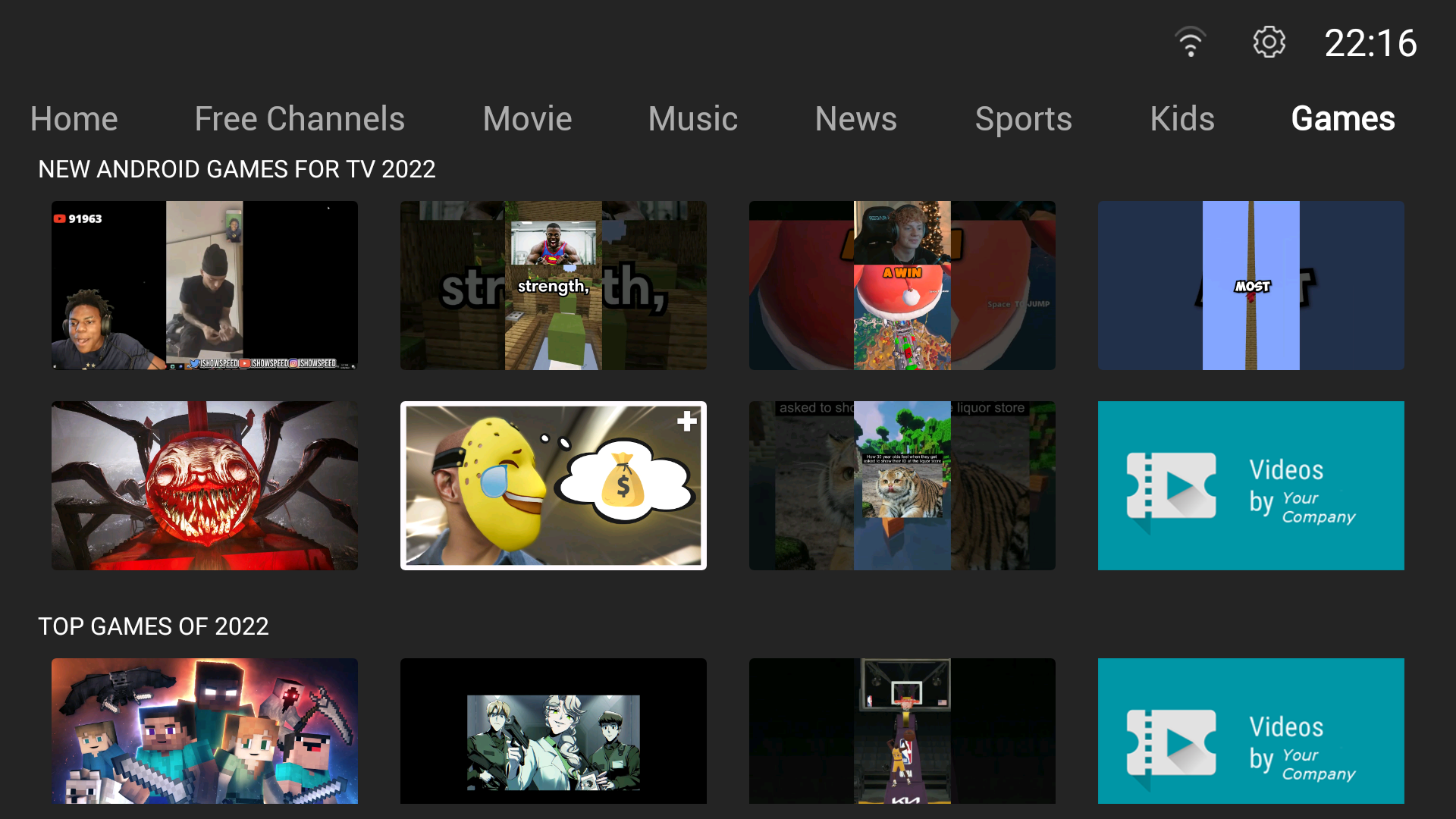
Task: Go to the Movie tab
Action: [x=527, y=119]
